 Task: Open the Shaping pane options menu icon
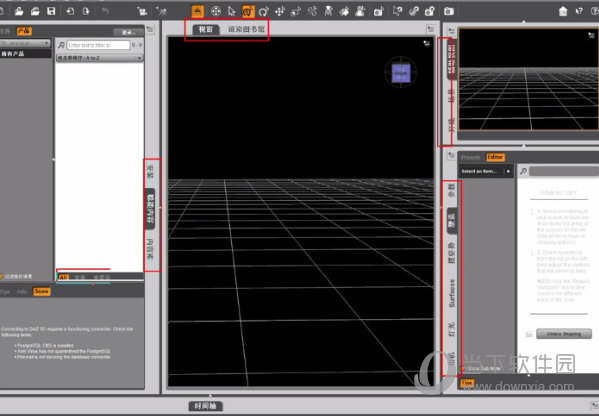pyautogui.click(x=452, y=155)
